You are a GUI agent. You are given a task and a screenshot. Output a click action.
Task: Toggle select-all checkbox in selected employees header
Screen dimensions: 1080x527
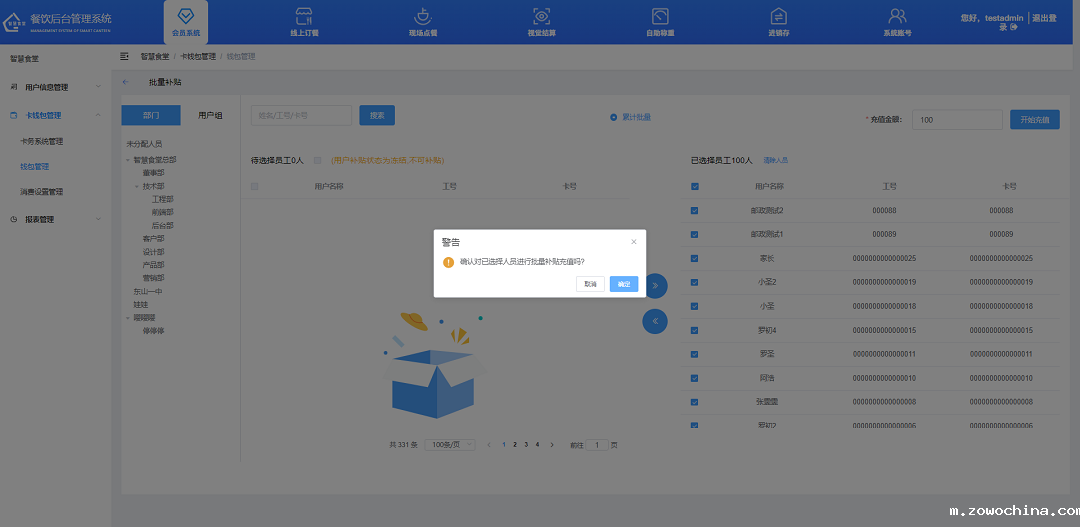point(695,187)
